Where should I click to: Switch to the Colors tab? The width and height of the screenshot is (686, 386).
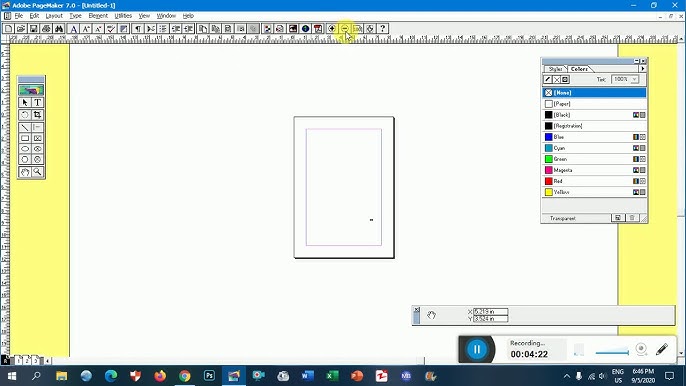tap(579, 69)
